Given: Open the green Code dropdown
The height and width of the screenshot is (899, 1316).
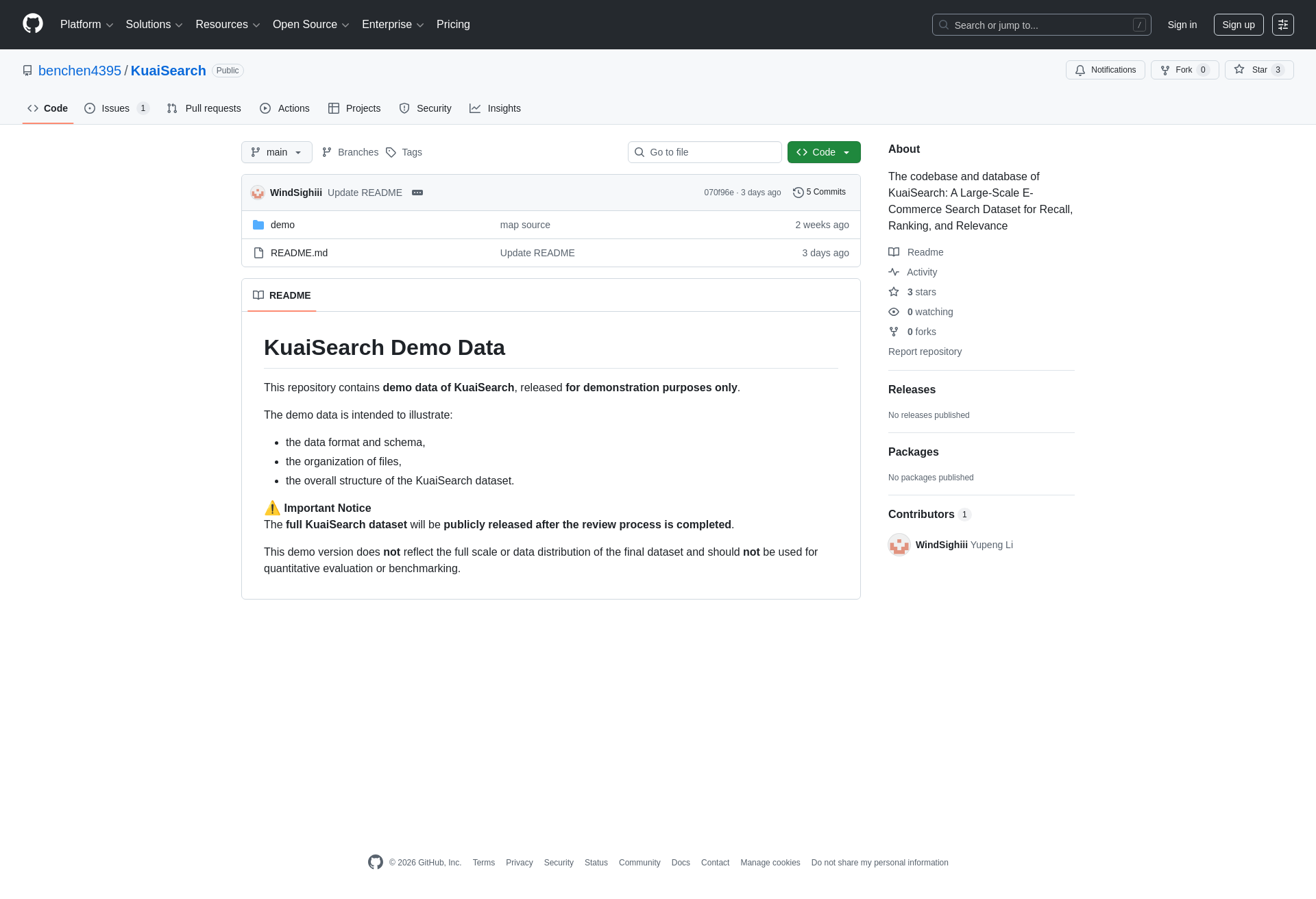Looking at the screenshot, I should [824, 152].
